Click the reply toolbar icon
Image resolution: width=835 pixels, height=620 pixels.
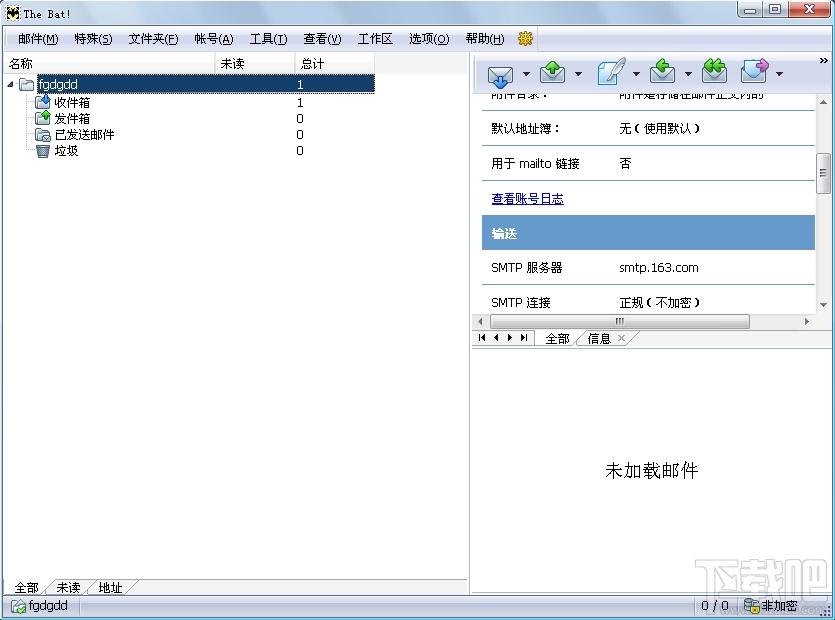pos(662,72)
